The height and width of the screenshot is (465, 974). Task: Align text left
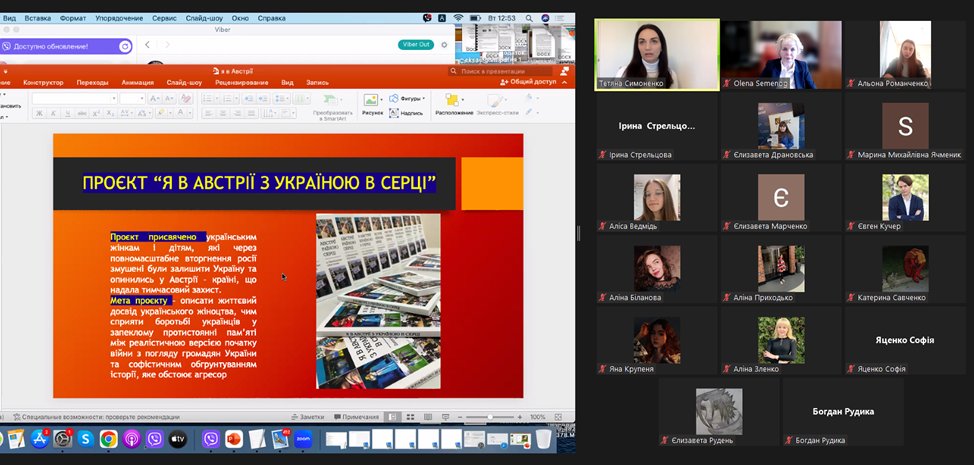tap(208, 113)
